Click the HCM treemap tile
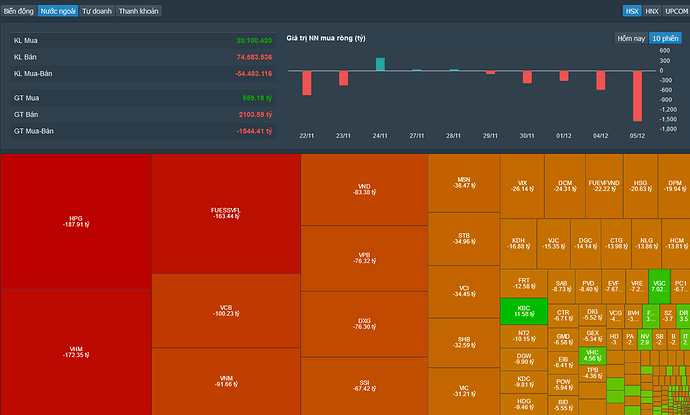 676,244
